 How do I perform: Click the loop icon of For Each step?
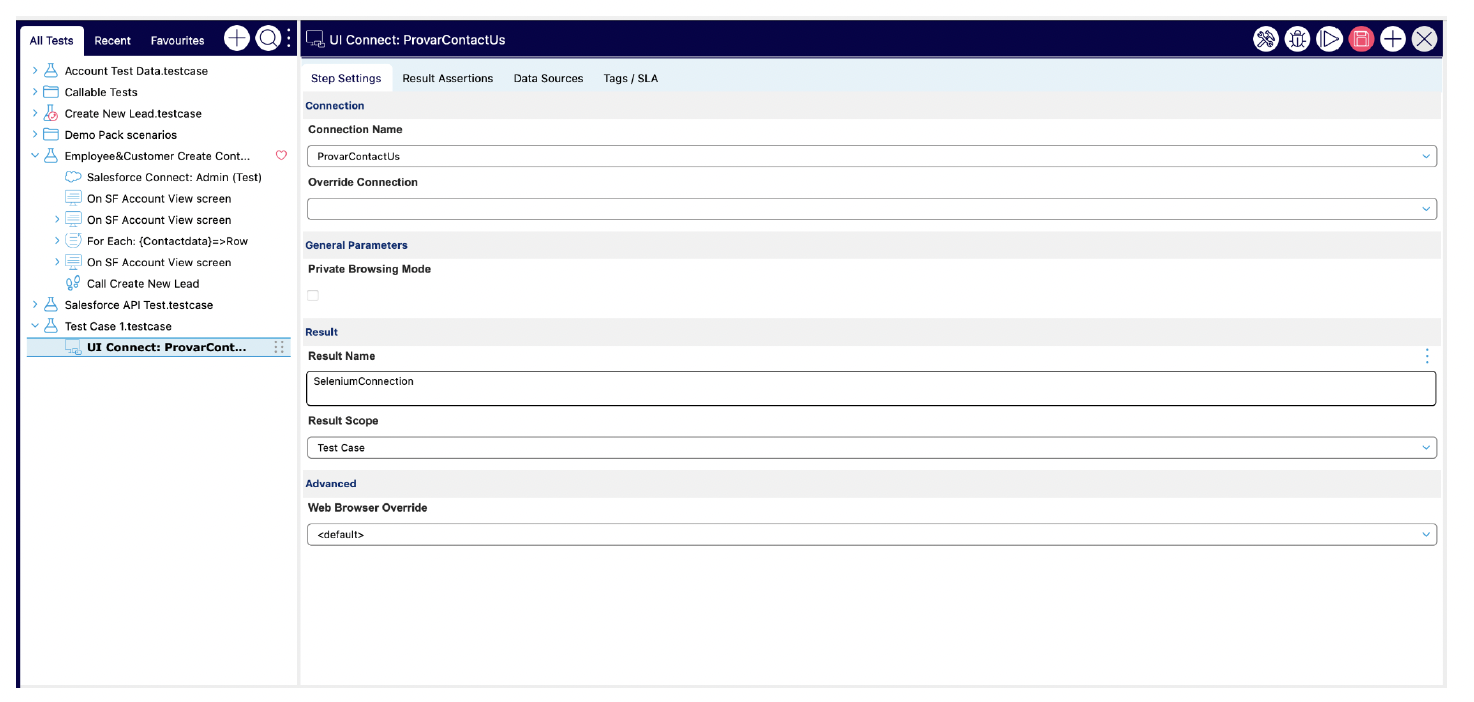(73, 241)
